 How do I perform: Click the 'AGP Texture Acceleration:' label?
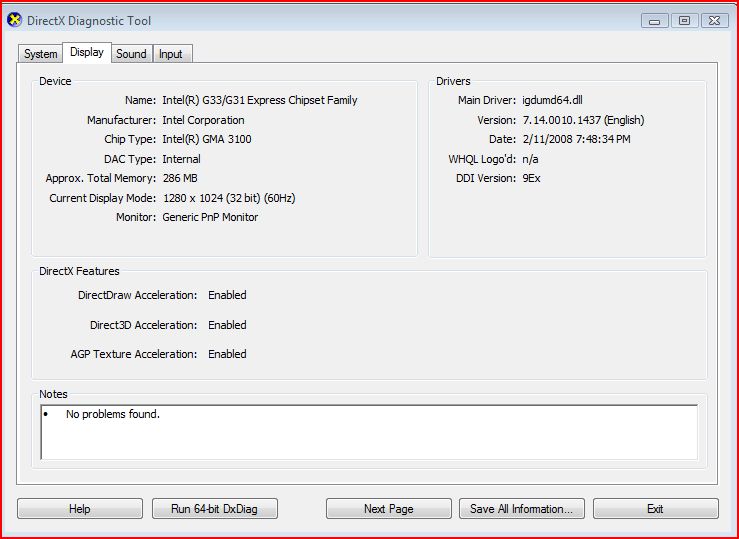pyautogui.click(x=134, y=354)
